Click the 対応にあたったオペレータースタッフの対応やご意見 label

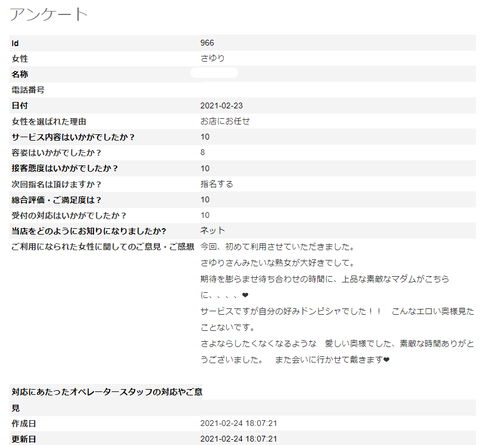(107, 399)
